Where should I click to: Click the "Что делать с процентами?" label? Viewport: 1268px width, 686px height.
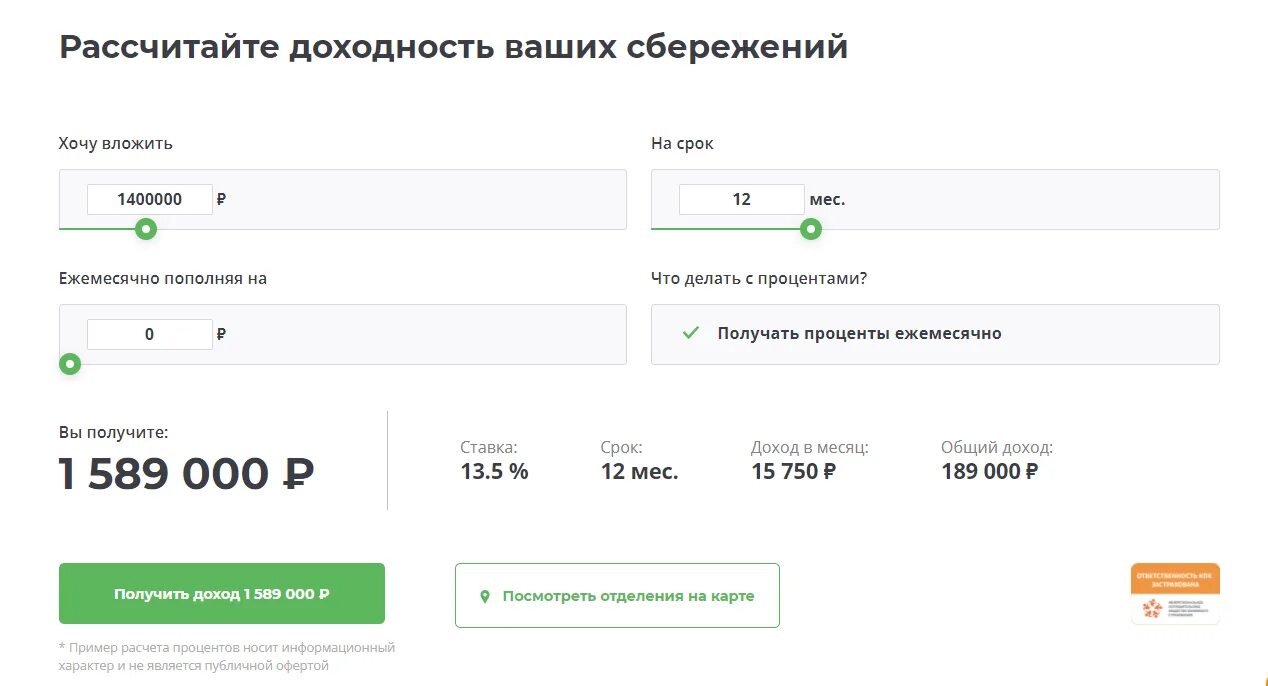point(759,278)
